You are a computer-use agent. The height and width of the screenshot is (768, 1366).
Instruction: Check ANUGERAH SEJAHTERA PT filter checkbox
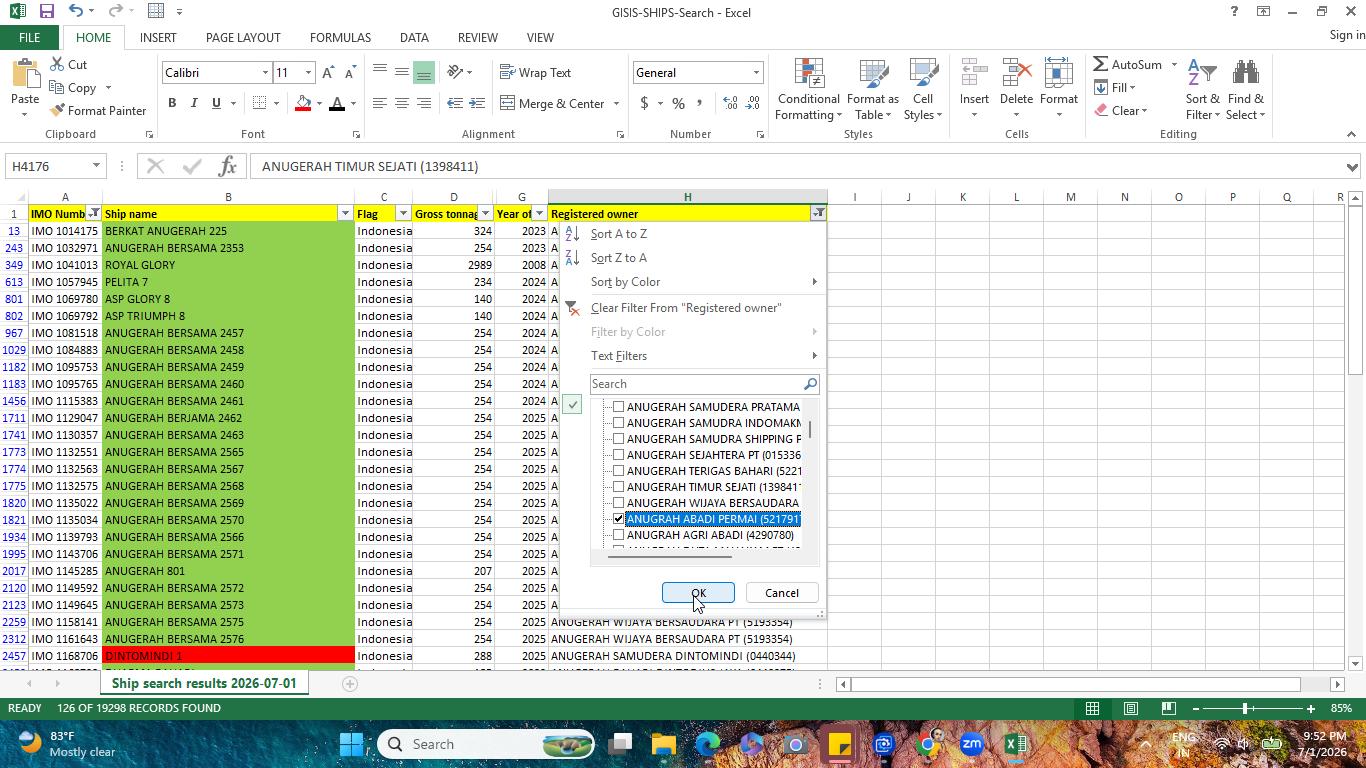pos(618,455)
